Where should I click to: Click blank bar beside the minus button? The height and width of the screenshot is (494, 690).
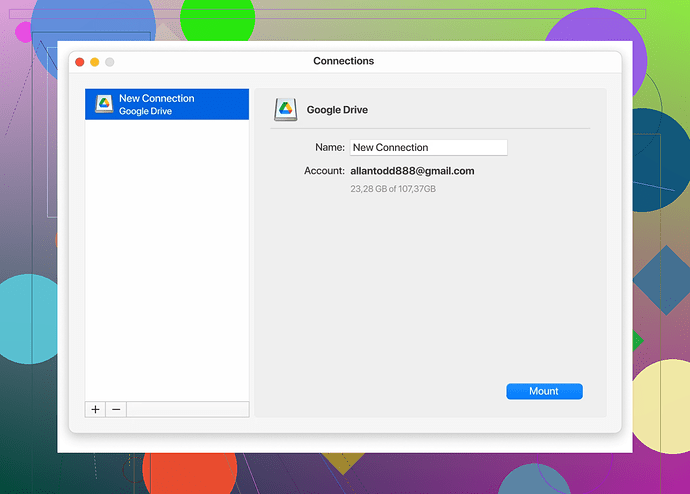[187, 409]
